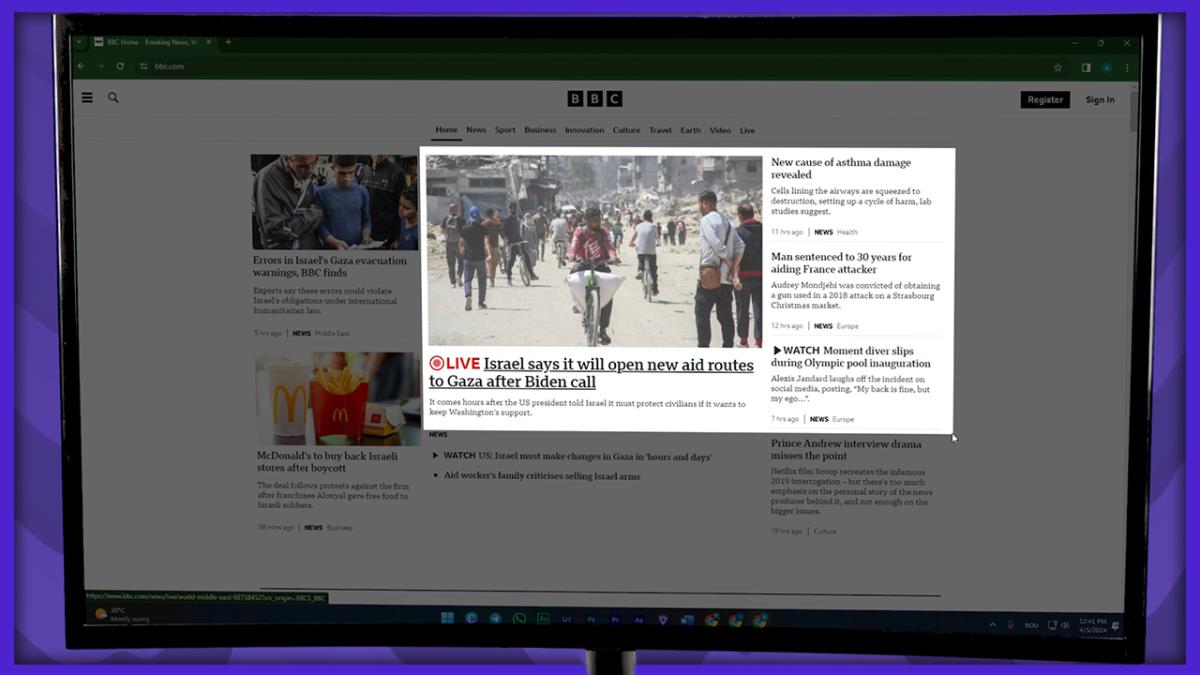Click the BBC logo in header
1200x675 pixels.
[595, 99]
